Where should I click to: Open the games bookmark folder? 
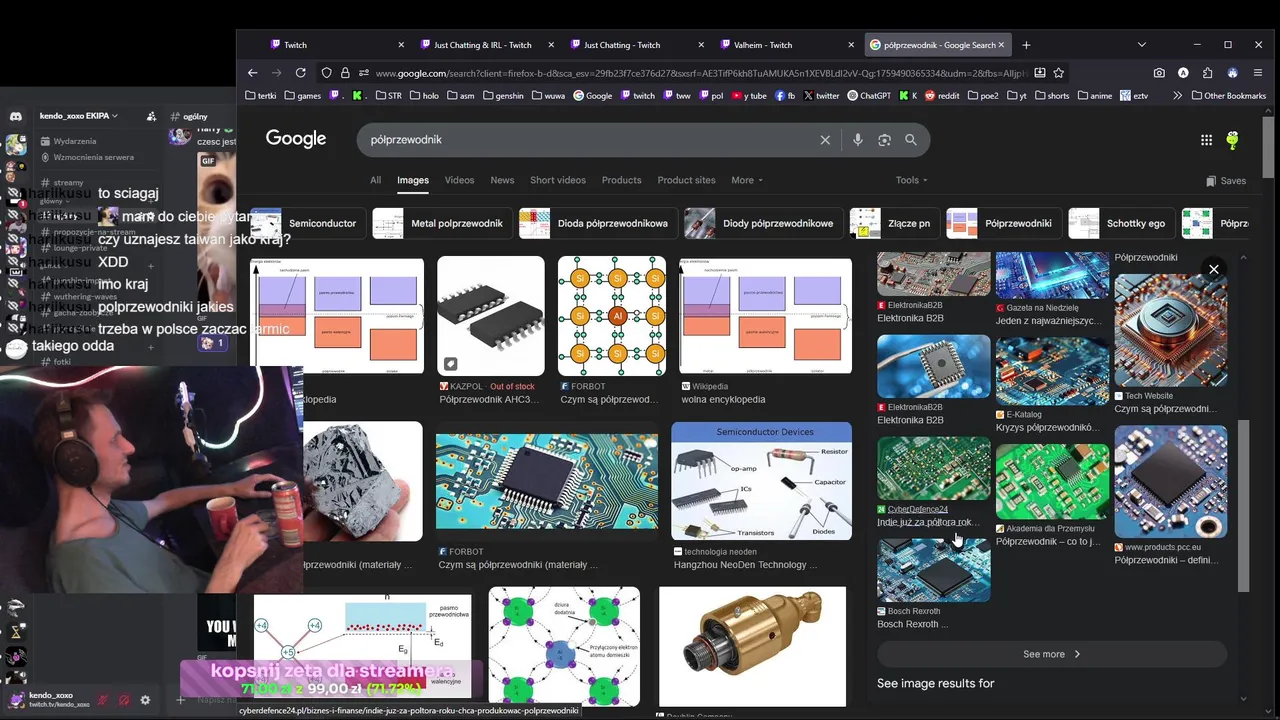point(303,96)
